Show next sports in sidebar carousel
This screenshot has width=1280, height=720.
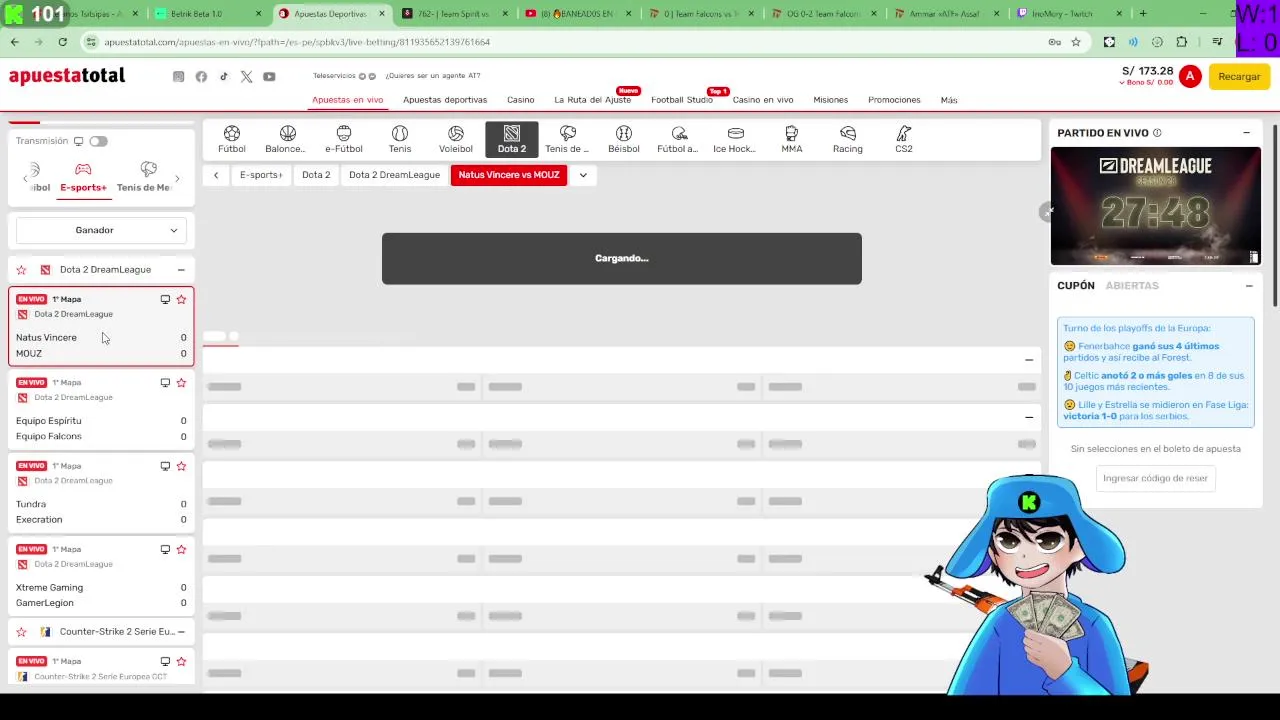coord(177,179)
